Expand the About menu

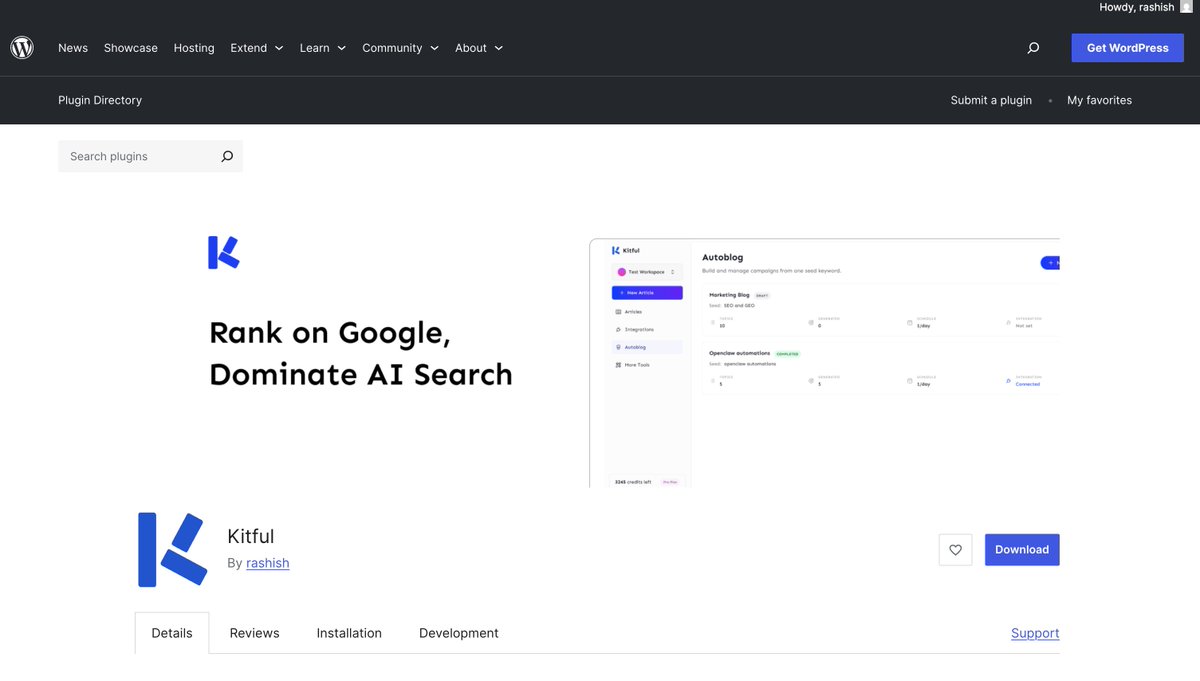(x=479, y=48)
